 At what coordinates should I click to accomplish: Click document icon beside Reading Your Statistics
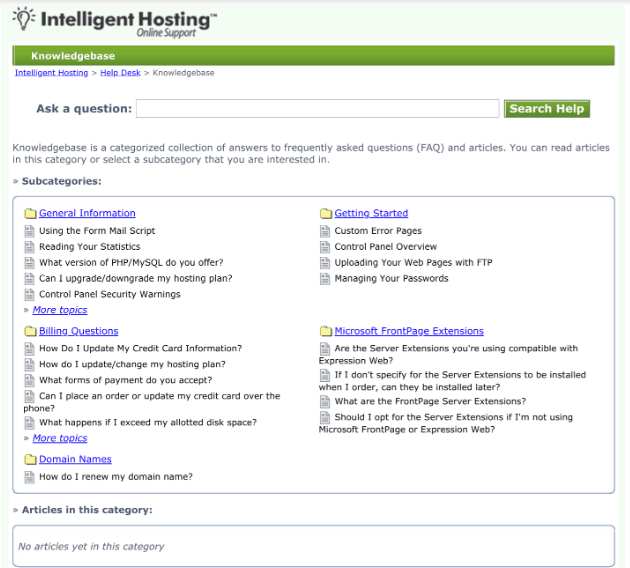(x=29, y=247)
